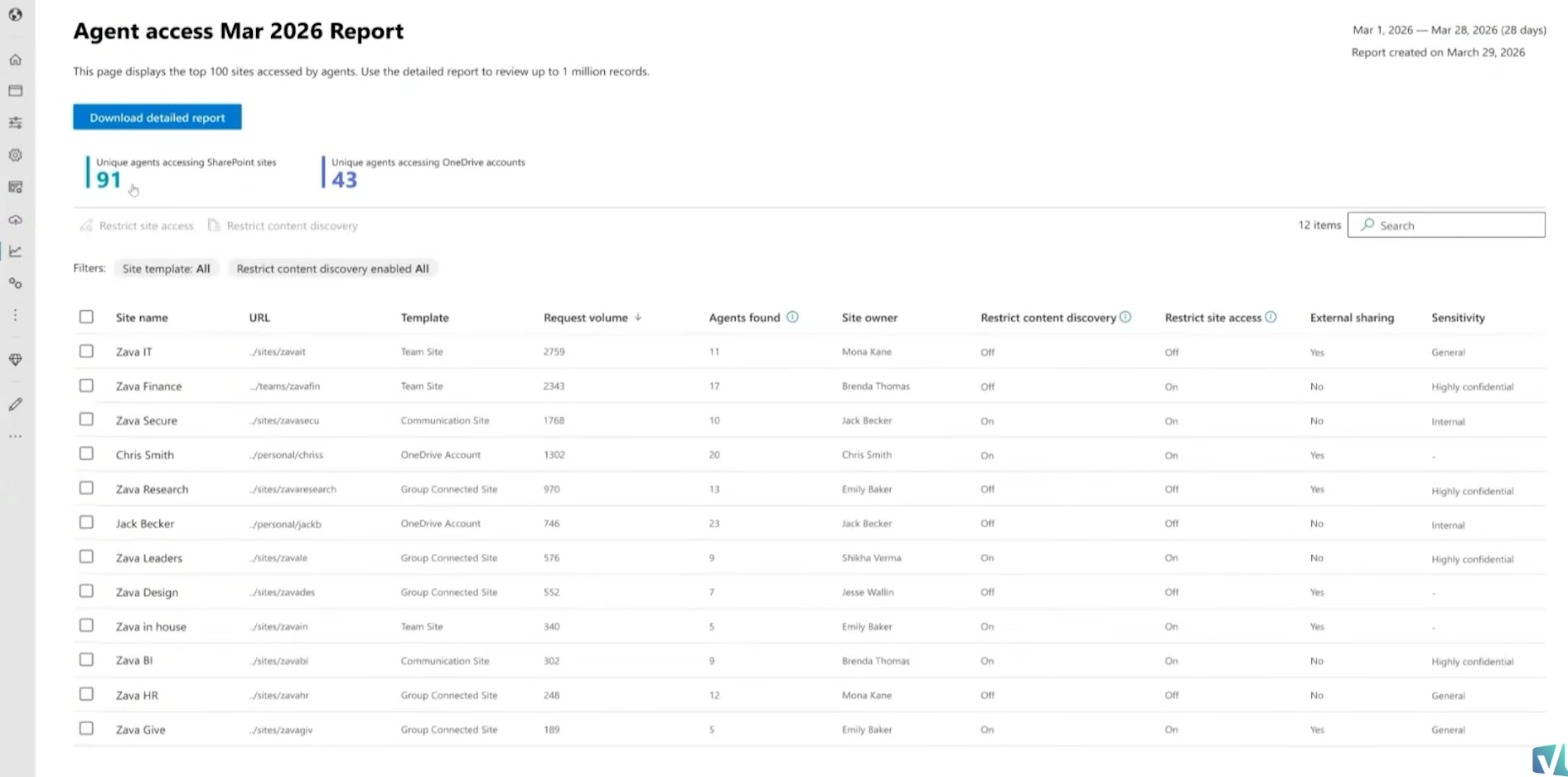Viewport: 1568px width, 777px height.
Task: Toggle the select-all header checkbox
Action: [x=86, y=317]
